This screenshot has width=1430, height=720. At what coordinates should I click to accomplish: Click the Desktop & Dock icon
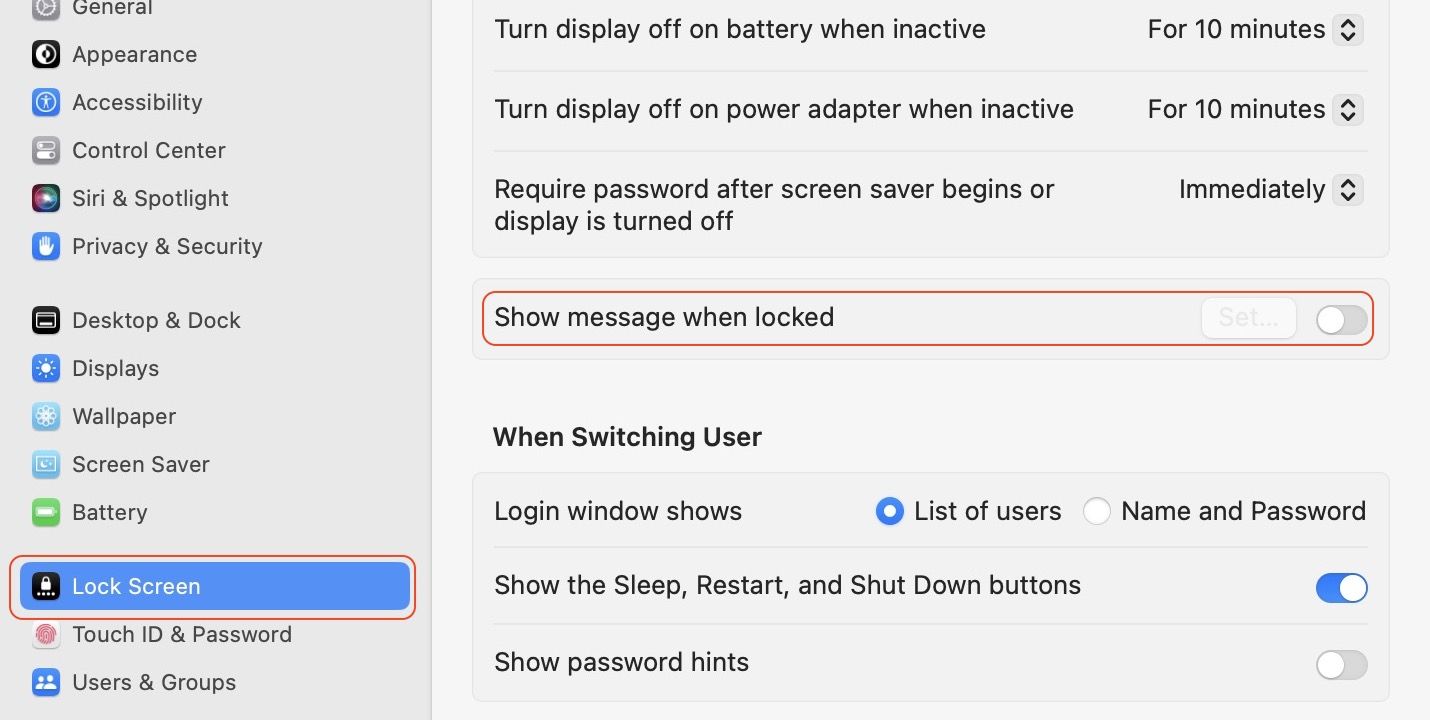click(46, 320)
